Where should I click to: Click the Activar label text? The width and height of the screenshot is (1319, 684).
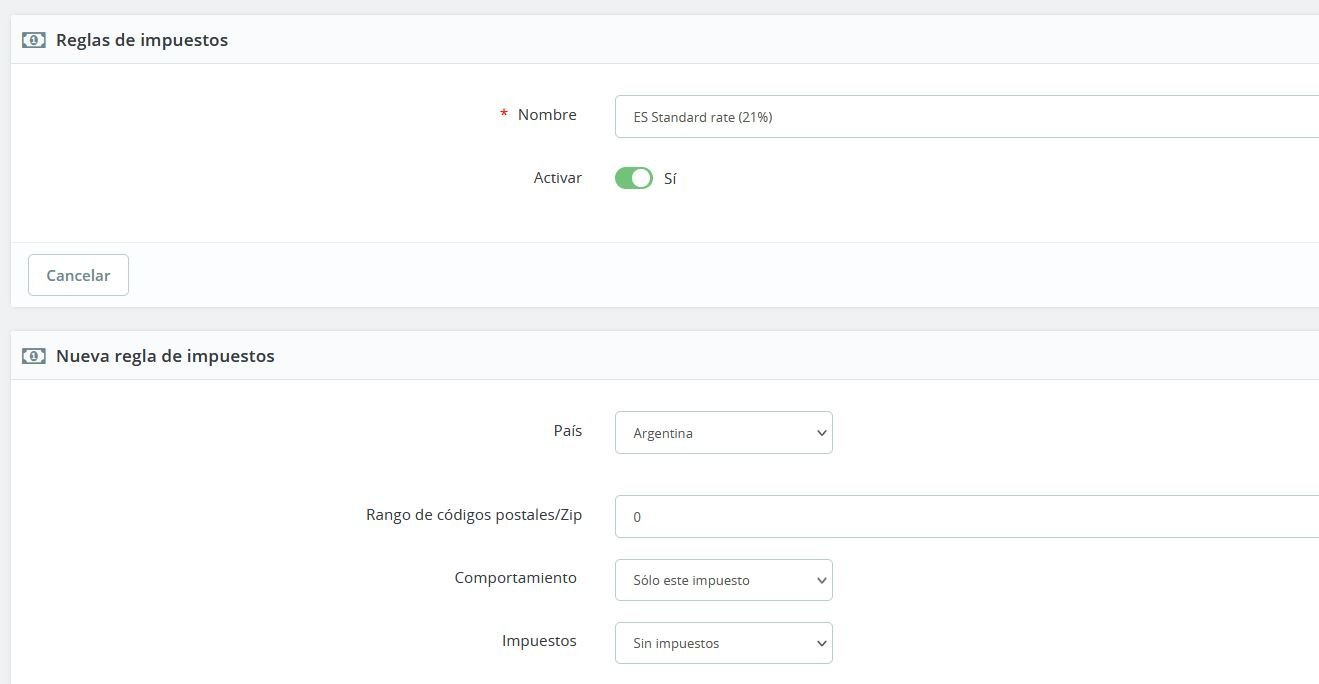[x=557, y=177]
